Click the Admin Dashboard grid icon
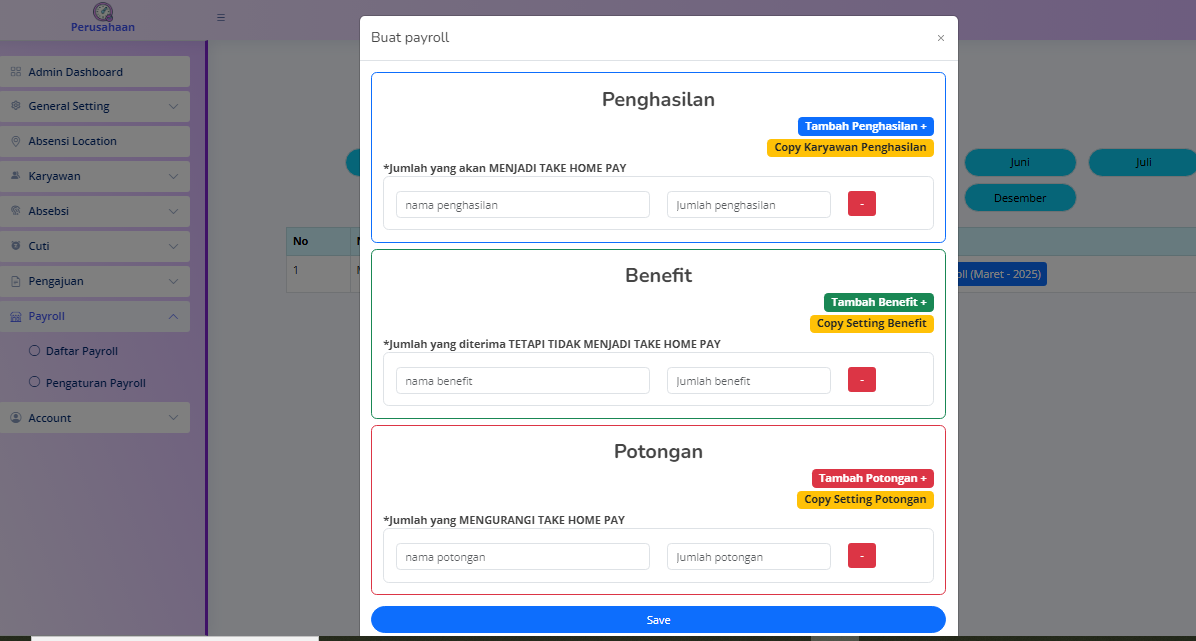Image resolution: width=1196 pixels, height=641 pixels. (16, 72)
